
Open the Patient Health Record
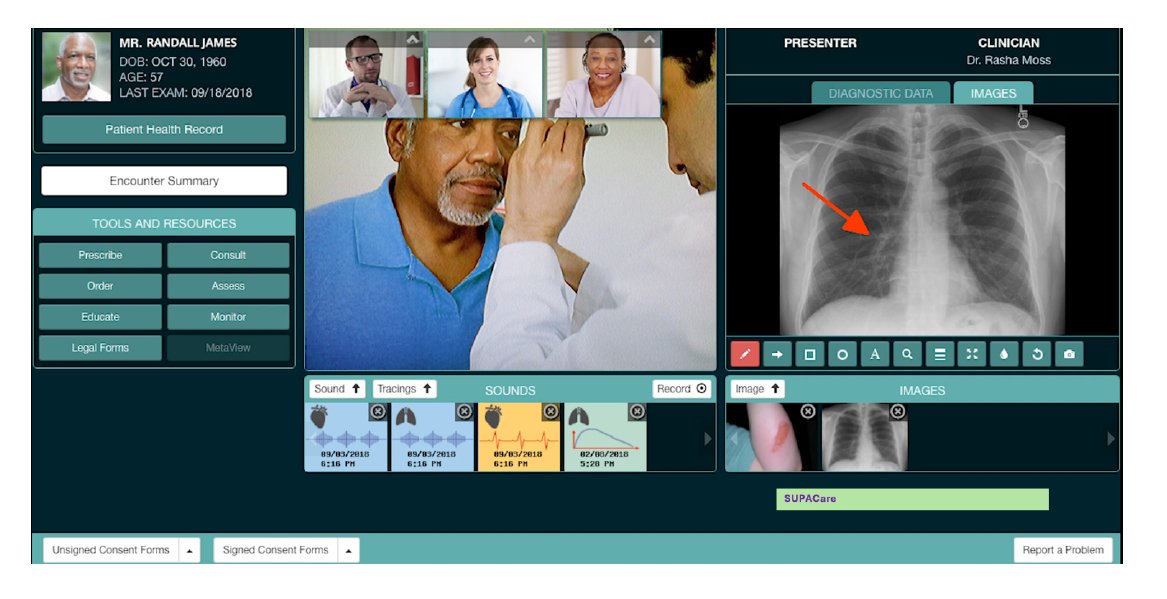tap(164, 130)
